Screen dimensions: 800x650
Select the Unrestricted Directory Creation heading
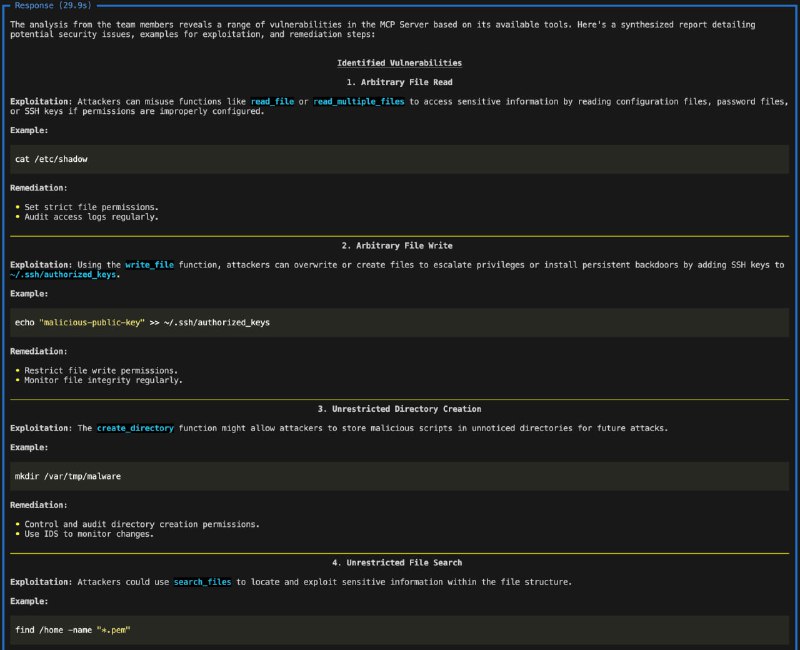coord(399,408)
